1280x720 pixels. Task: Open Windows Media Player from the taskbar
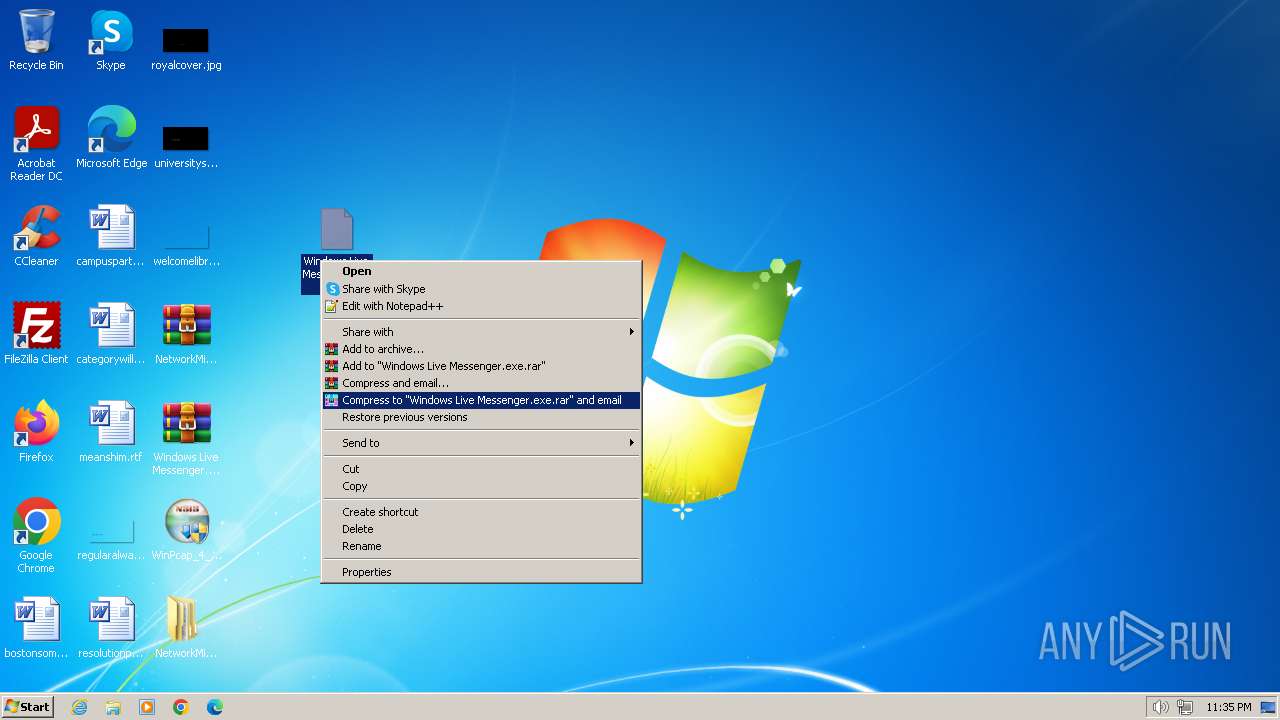coord(147,707)
